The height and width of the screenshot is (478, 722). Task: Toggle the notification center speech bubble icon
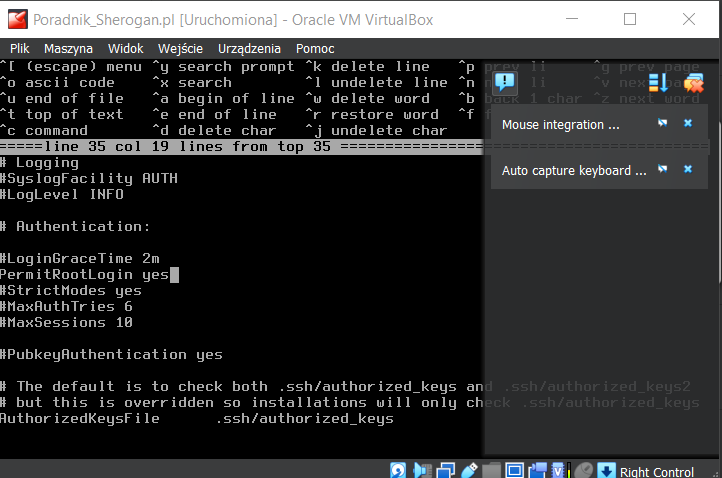[x=505, y=83]
